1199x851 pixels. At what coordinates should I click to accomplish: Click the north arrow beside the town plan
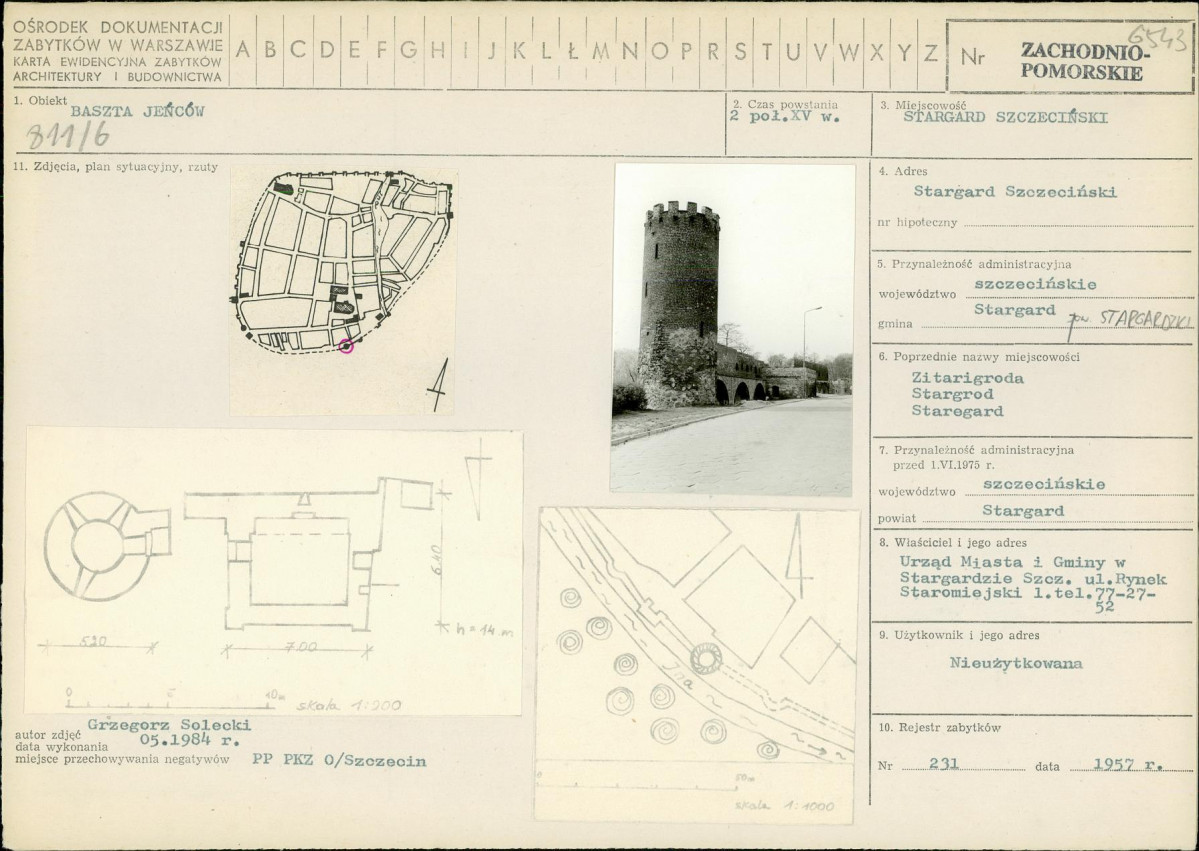pyautogui.click(x=438, y=385)
